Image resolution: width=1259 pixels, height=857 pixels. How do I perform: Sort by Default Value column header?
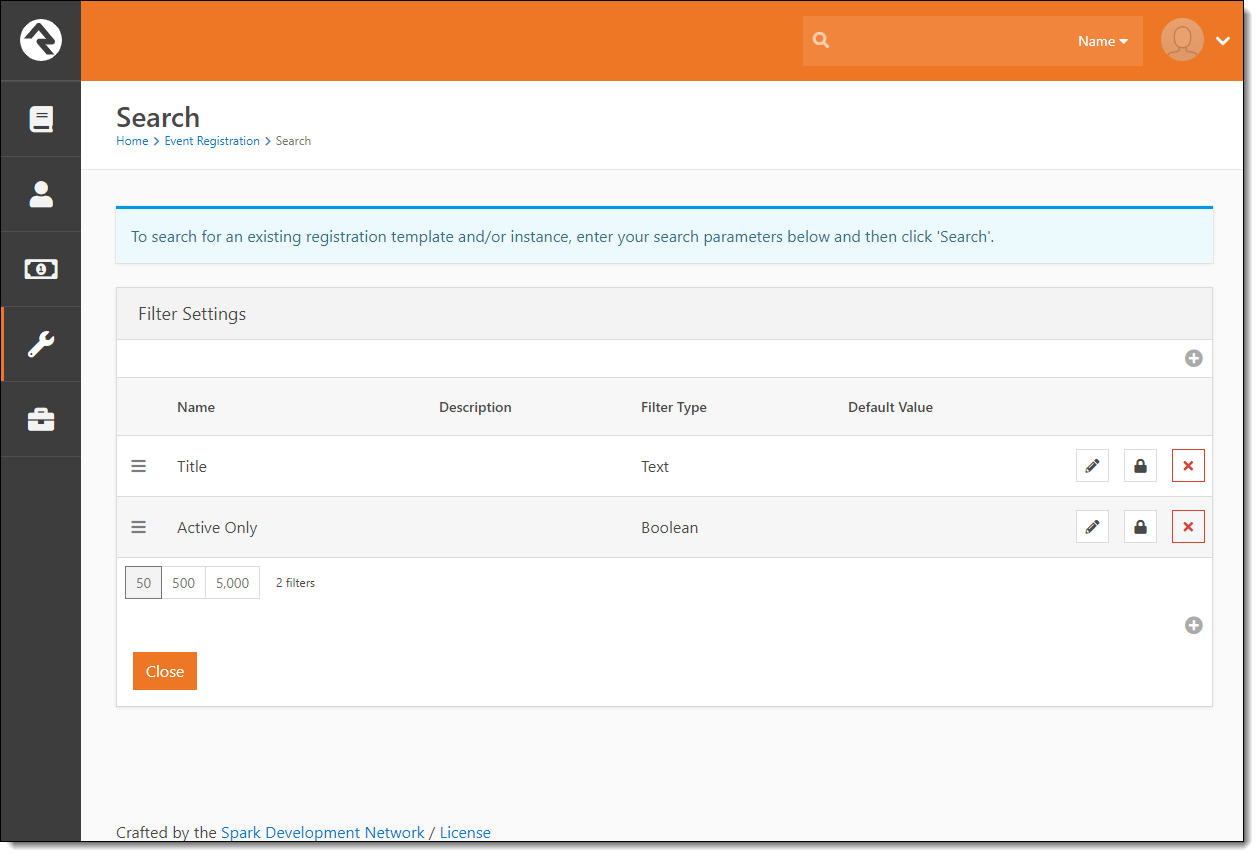pyautogui.click(x=890, y=407)
